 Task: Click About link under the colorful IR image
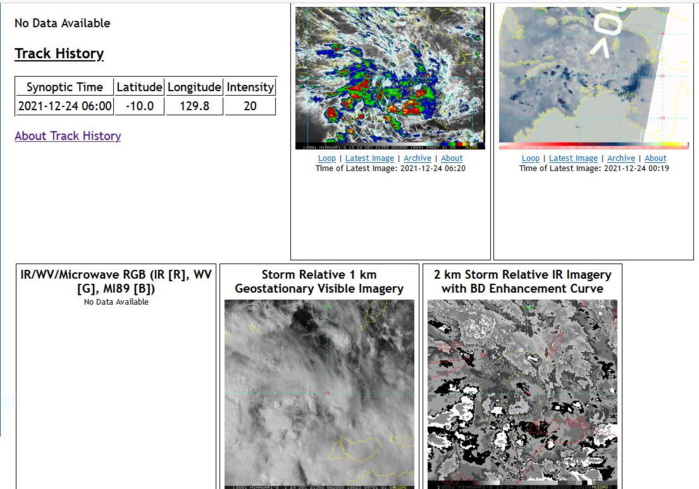pos(452,158)
